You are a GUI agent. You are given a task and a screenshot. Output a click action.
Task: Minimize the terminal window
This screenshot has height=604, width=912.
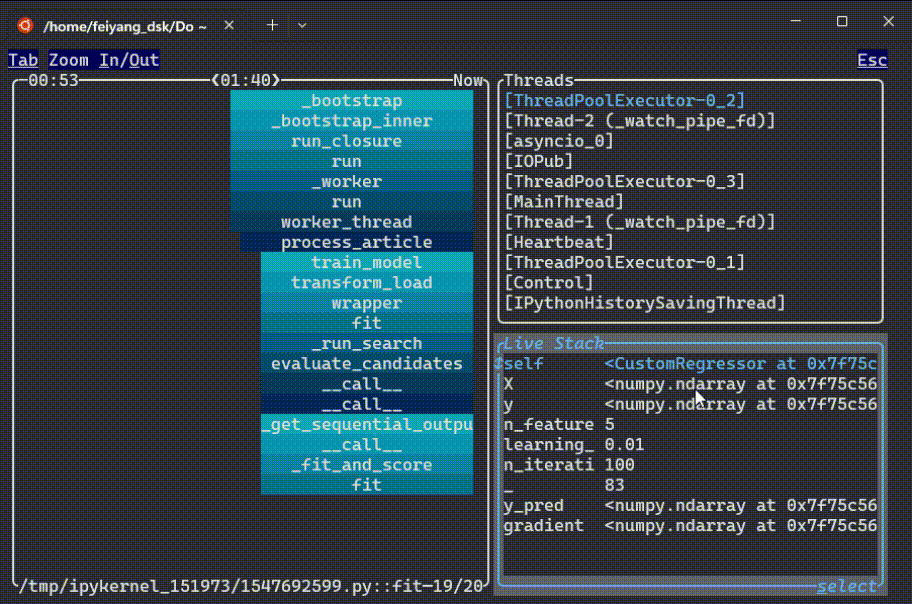click(796, 22)
